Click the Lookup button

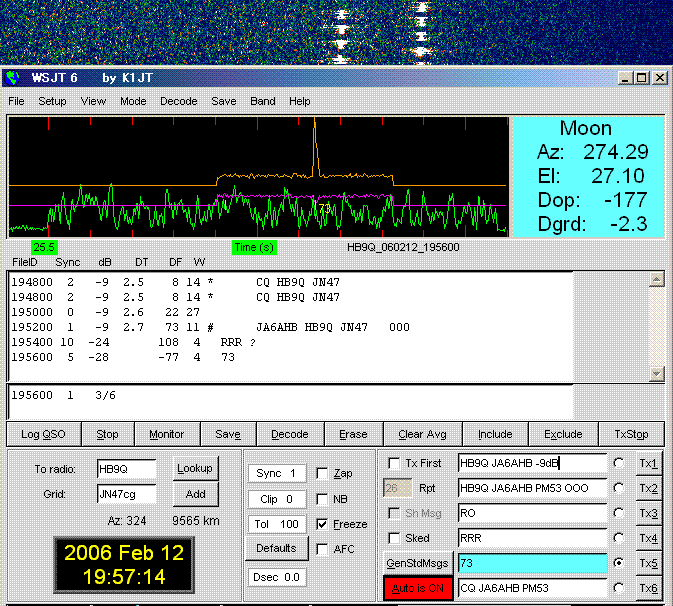pos(195,468)
